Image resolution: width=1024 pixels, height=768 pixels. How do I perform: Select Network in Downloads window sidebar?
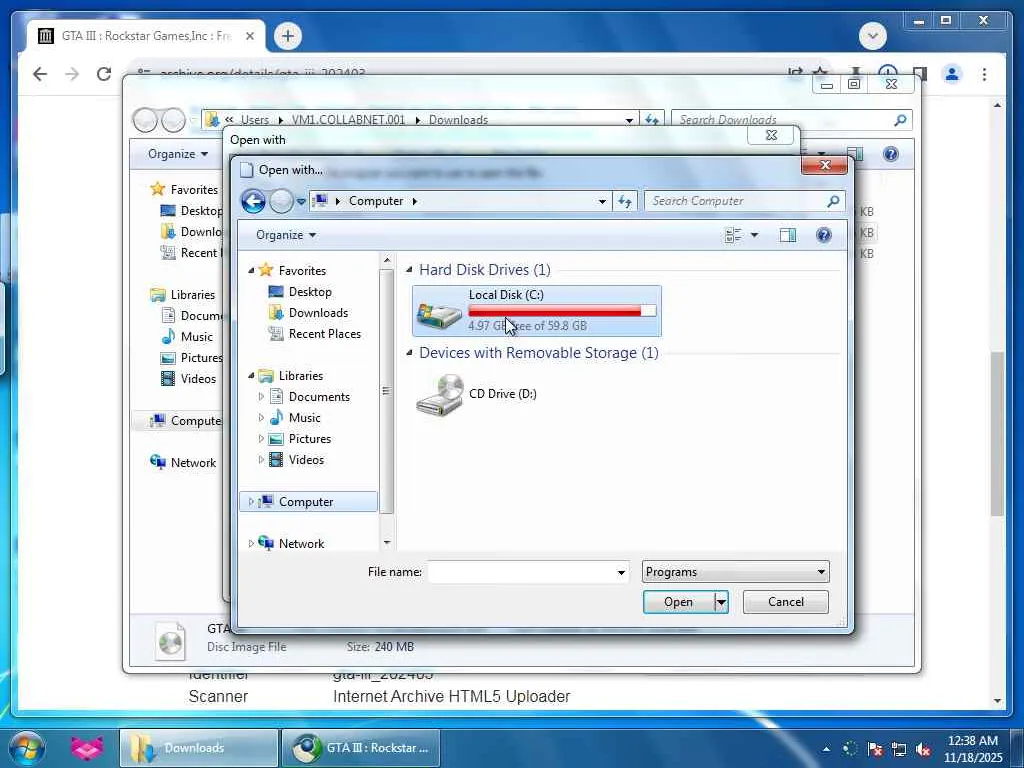tap(193, 462)
